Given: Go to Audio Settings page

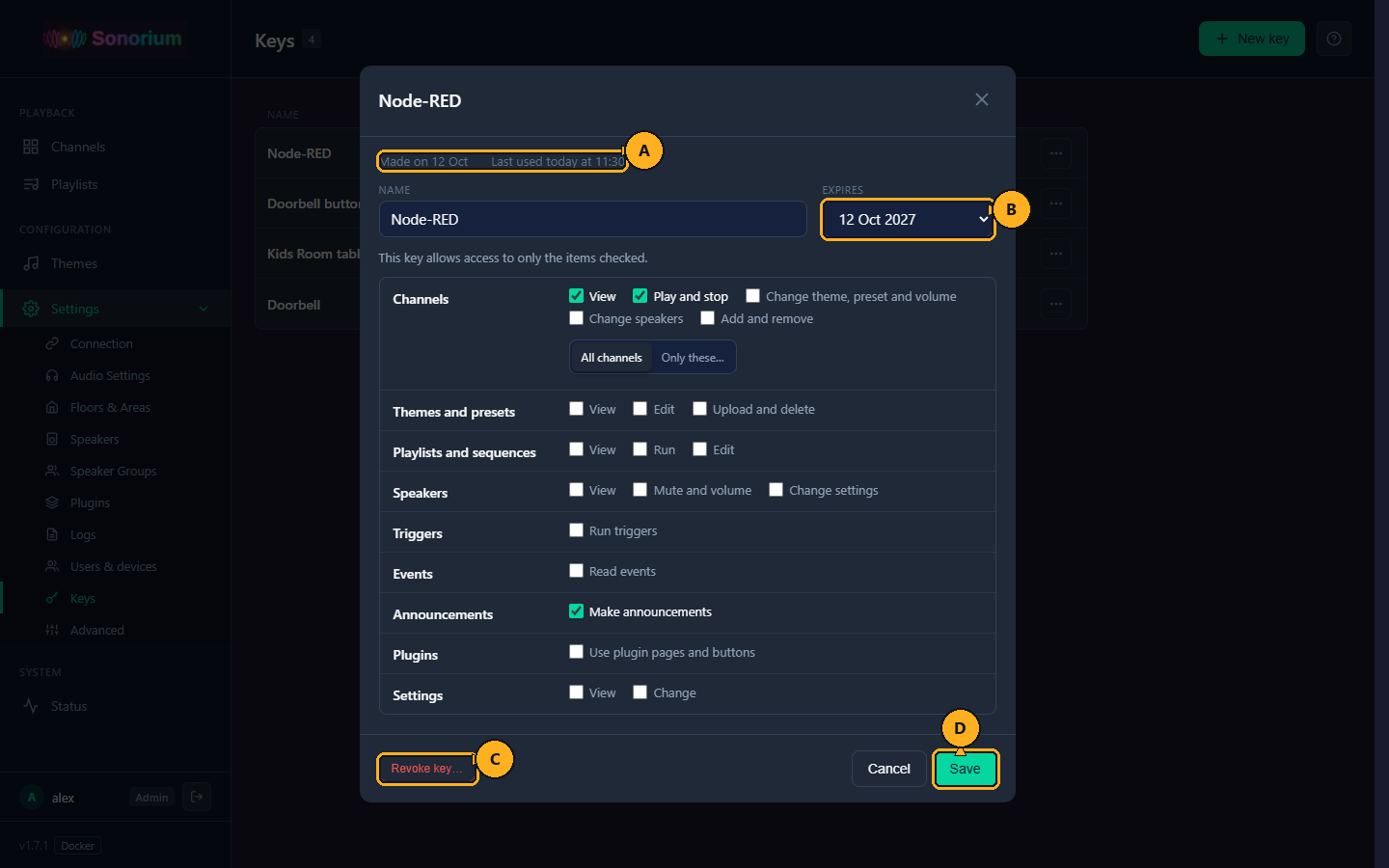Looking at the screenshot, I should 110,376.
